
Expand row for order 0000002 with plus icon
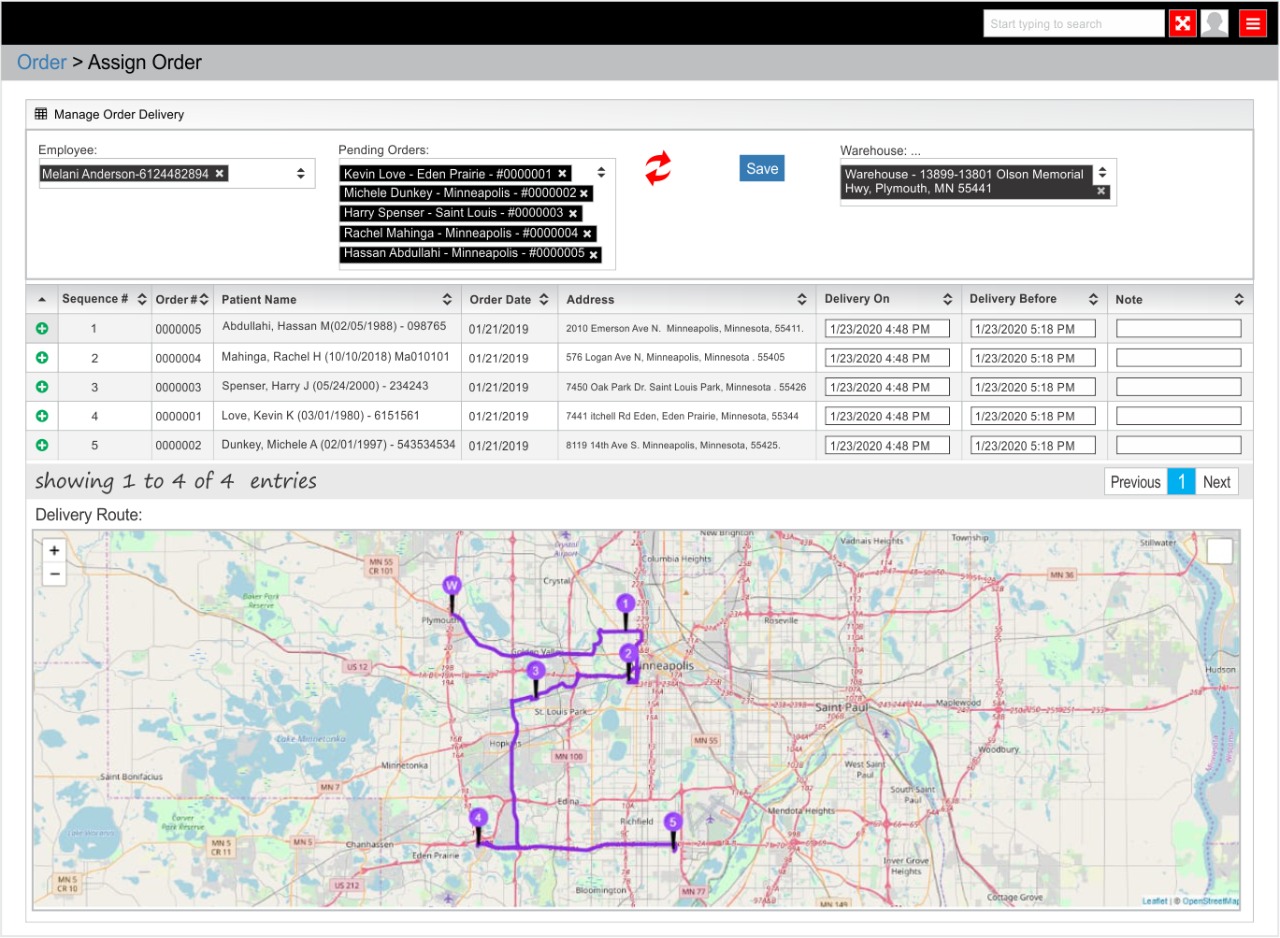tap(42, 445)
